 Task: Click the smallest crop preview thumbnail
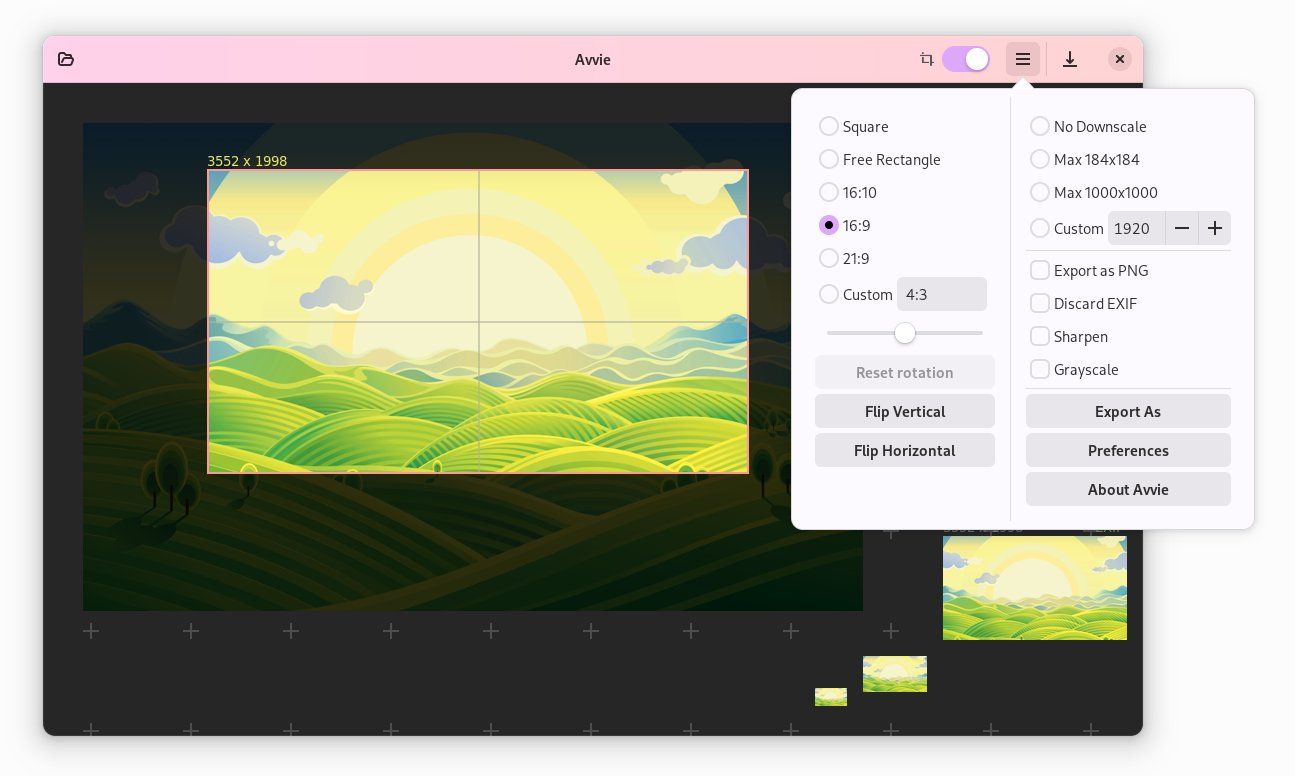[x=831, y=697]
